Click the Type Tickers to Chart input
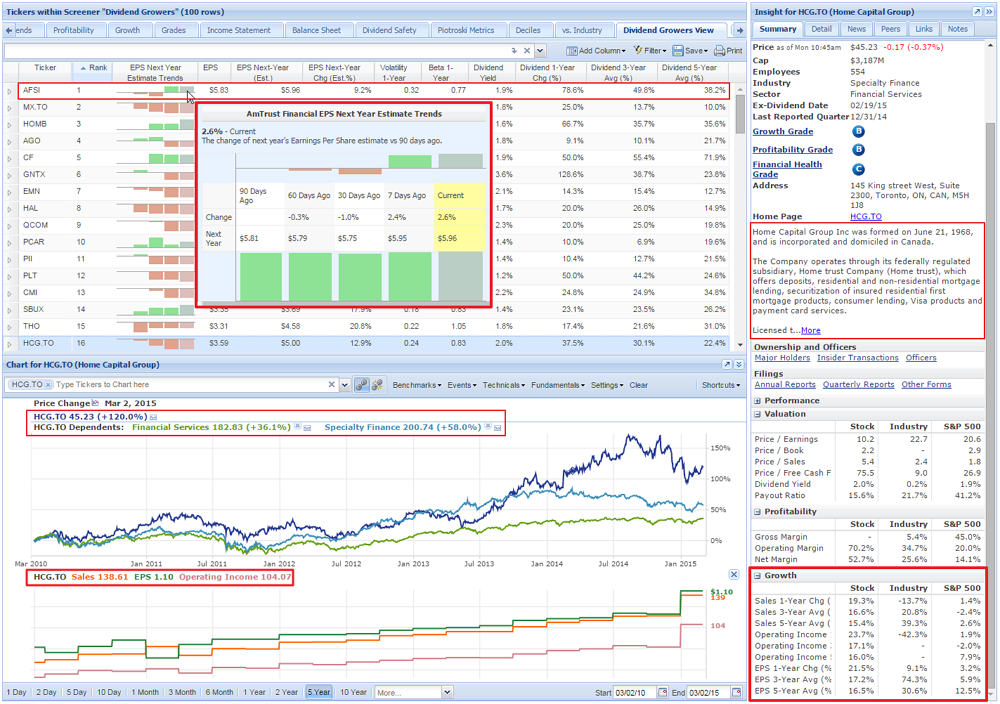 pyautogui.click(x=190, y=385)
